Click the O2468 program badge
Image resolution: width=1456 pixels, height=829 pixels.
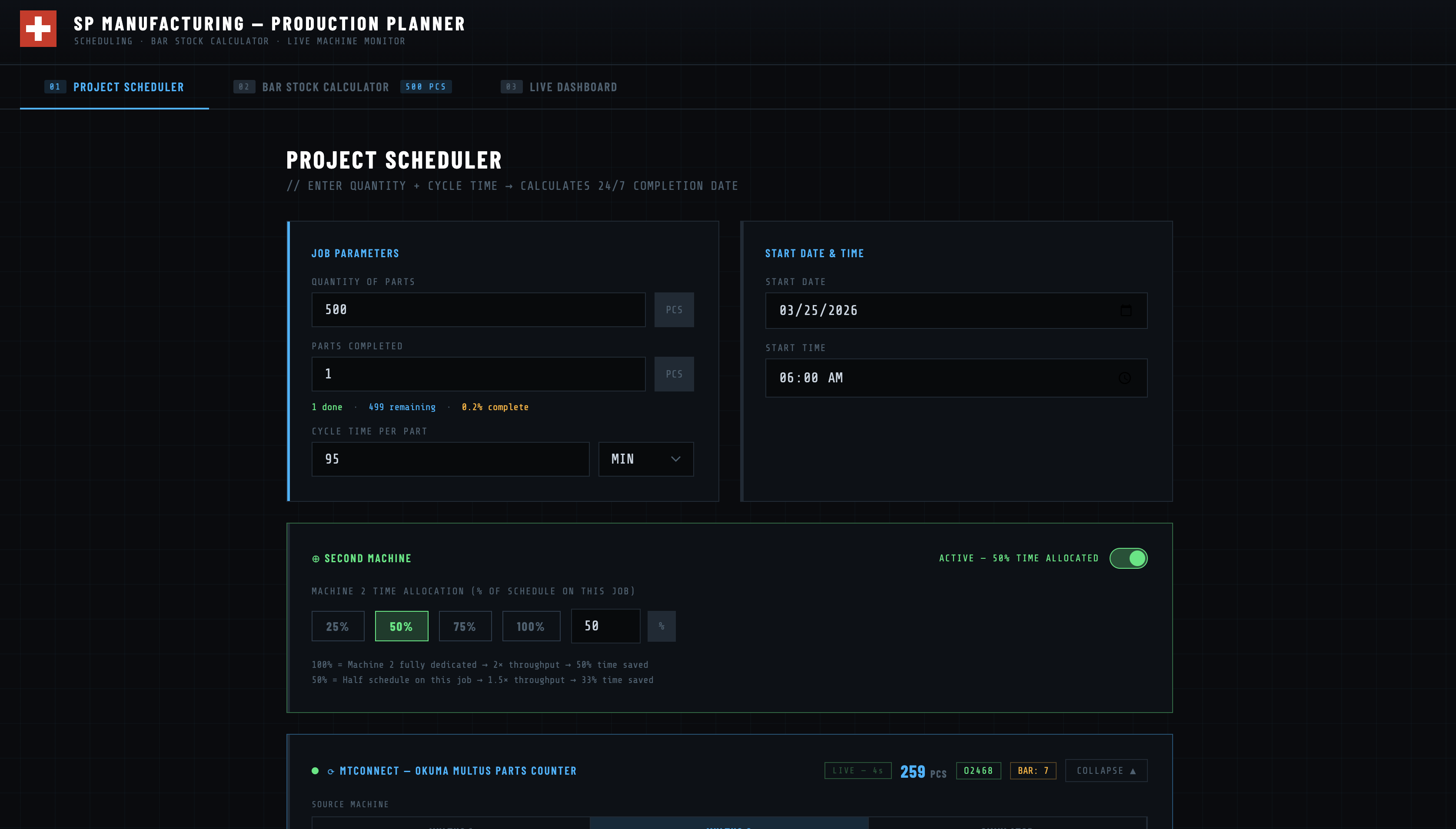pyautogui.click(x=978, y=770)
